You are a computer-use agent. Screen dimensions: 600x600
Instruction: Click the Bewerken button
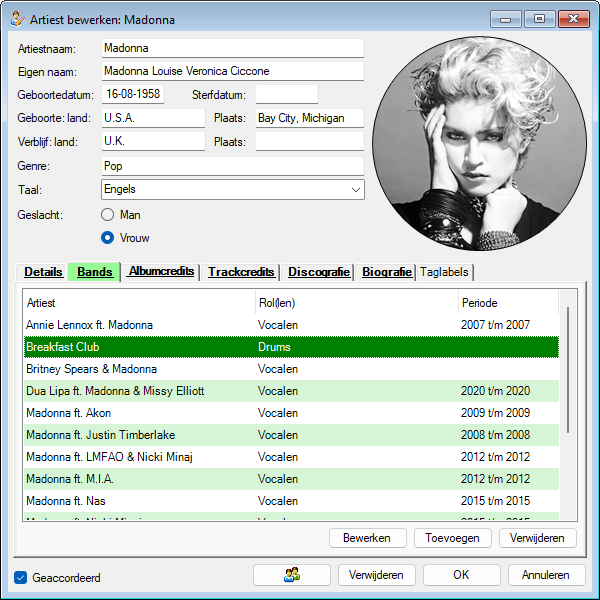tap(367, 538)
